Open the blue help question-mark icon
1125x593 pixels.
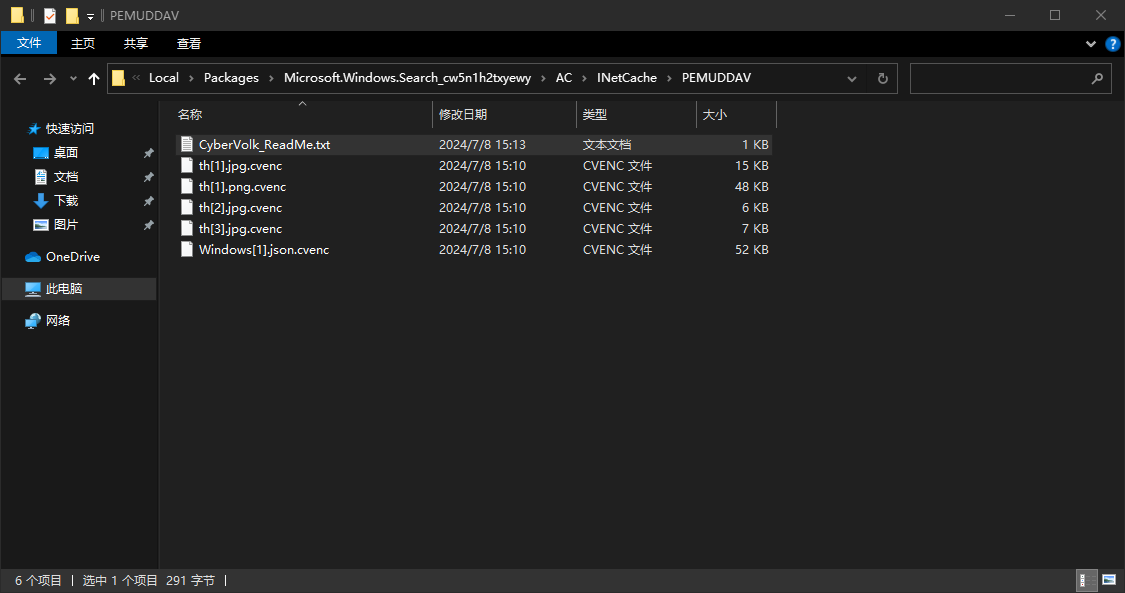click(1113, 44)
